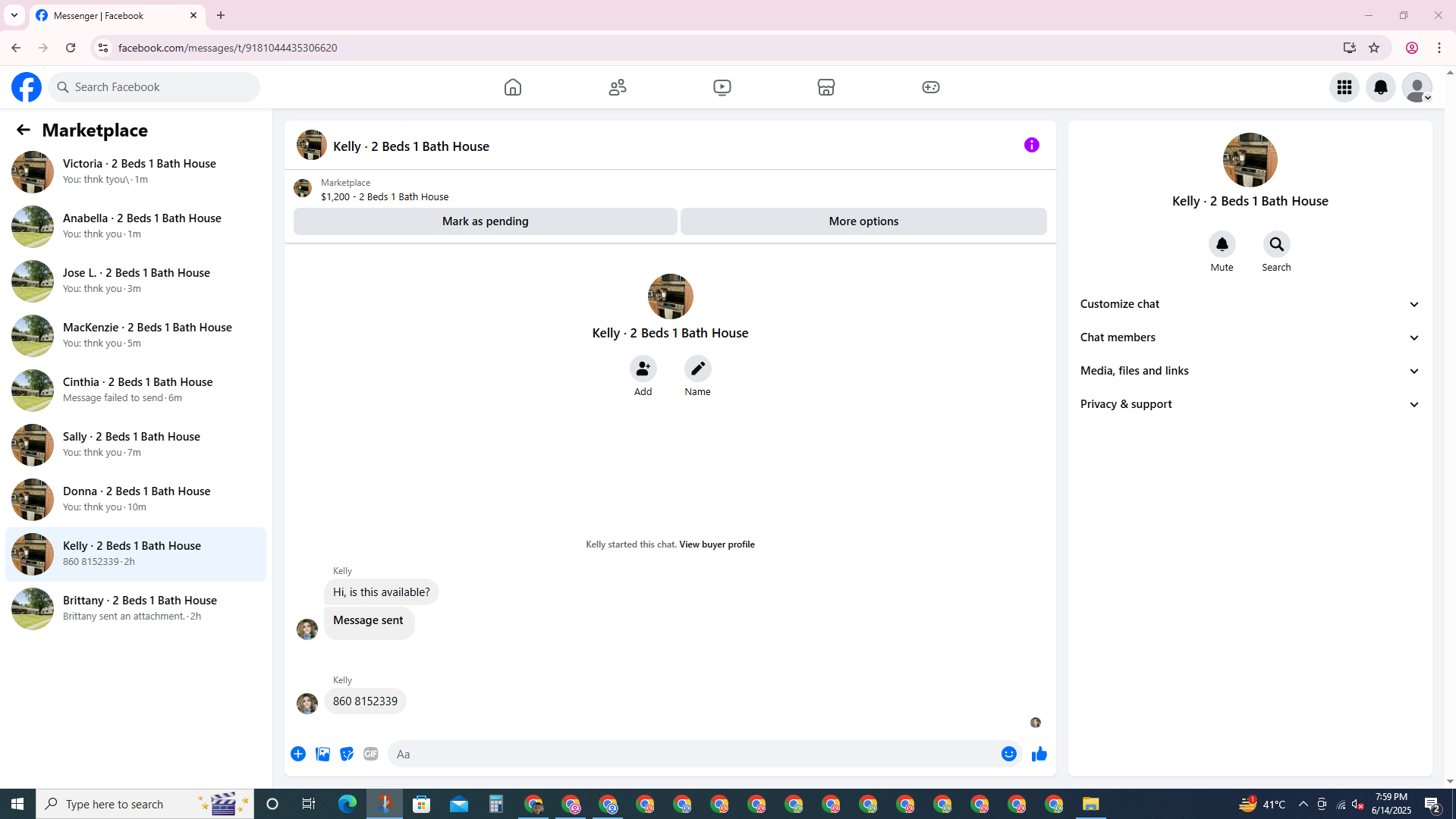Expand Chat members section
This screenshot has width=1456, height=819.
(1250, 337)
